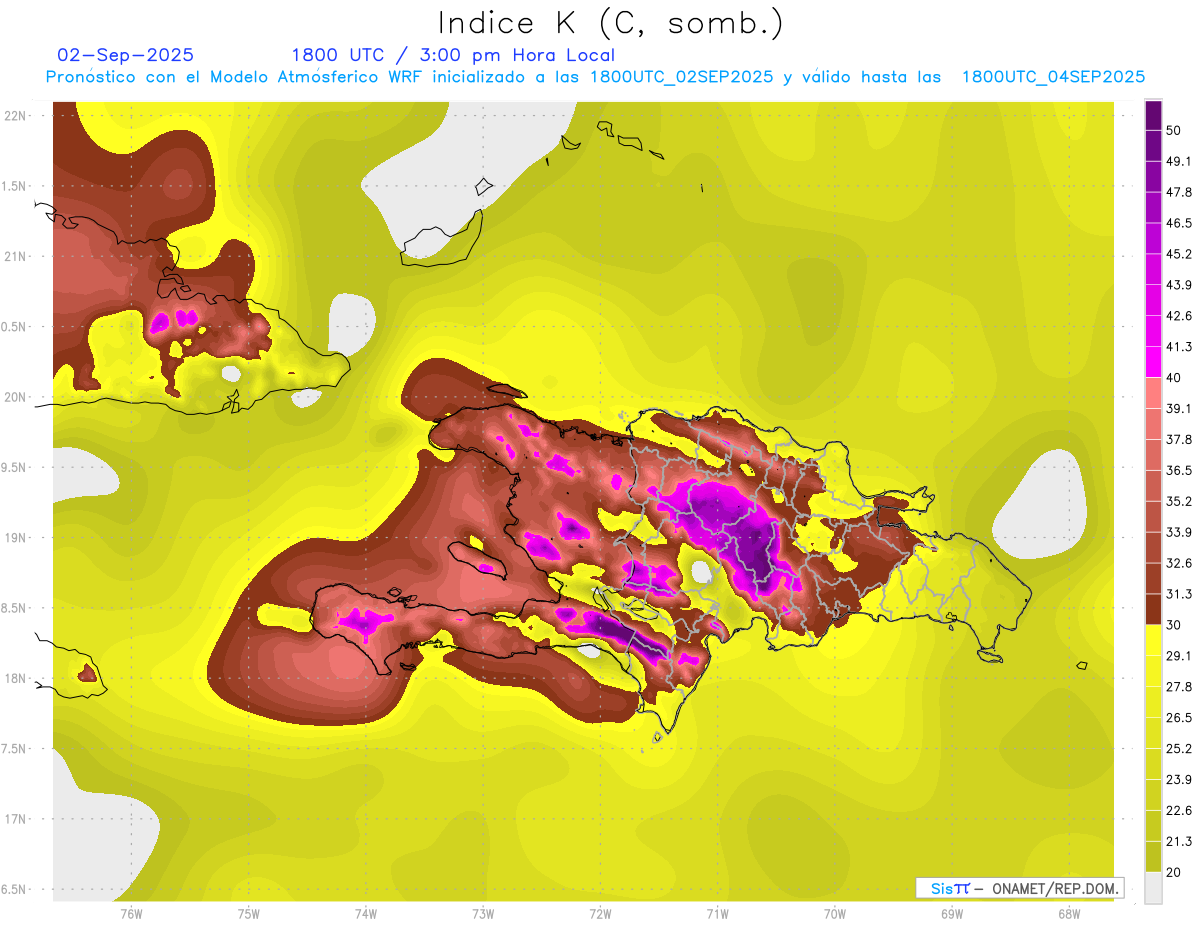Click the olive swatch between 20 and 21.3
1200x927 pixels.
point(1153,856)
